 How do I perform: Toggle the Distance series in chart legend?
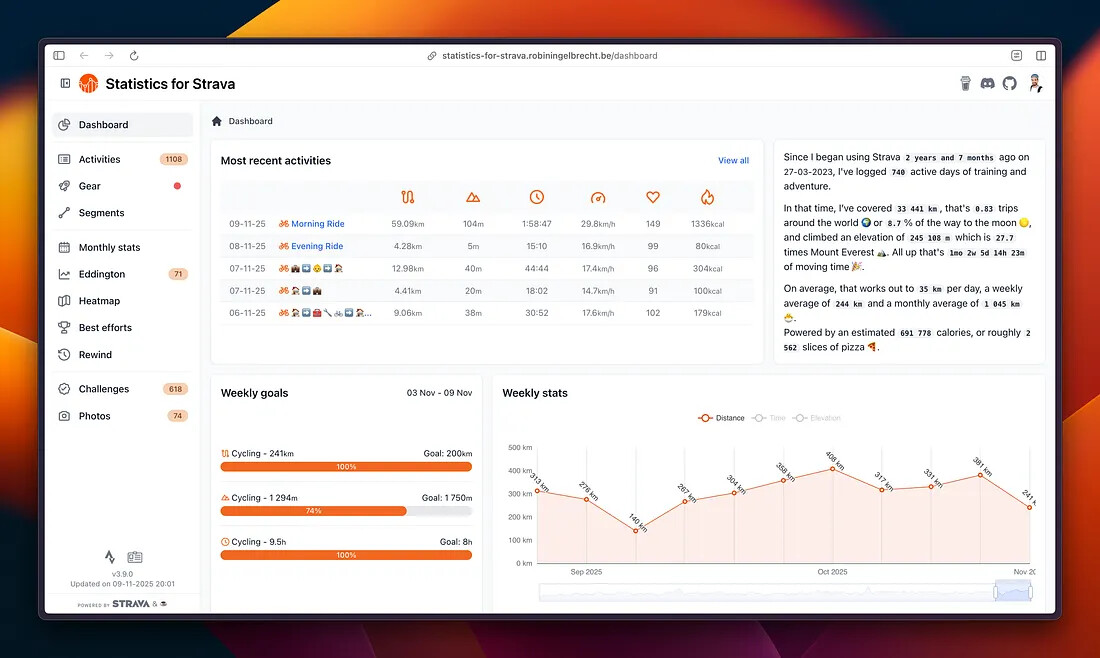pos(721,418)
